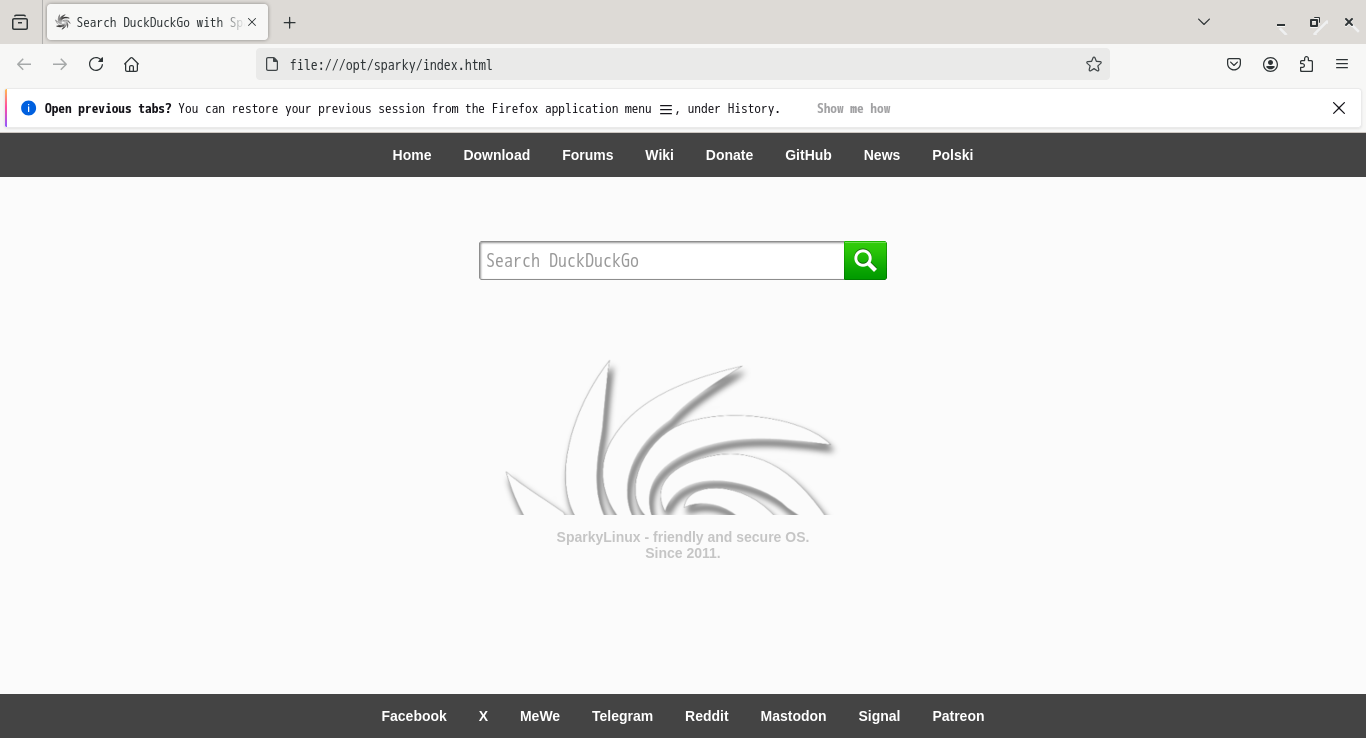1366x738 pixels.
Task: Click the "SparkyLinux - friendly and secure OS." text
Action: (683, 537)
